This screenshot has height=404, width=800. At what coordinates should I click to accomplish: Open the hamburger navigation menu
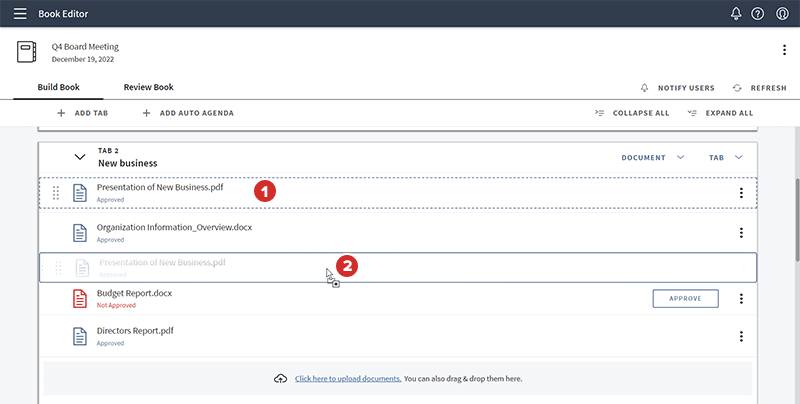point(20,14)
